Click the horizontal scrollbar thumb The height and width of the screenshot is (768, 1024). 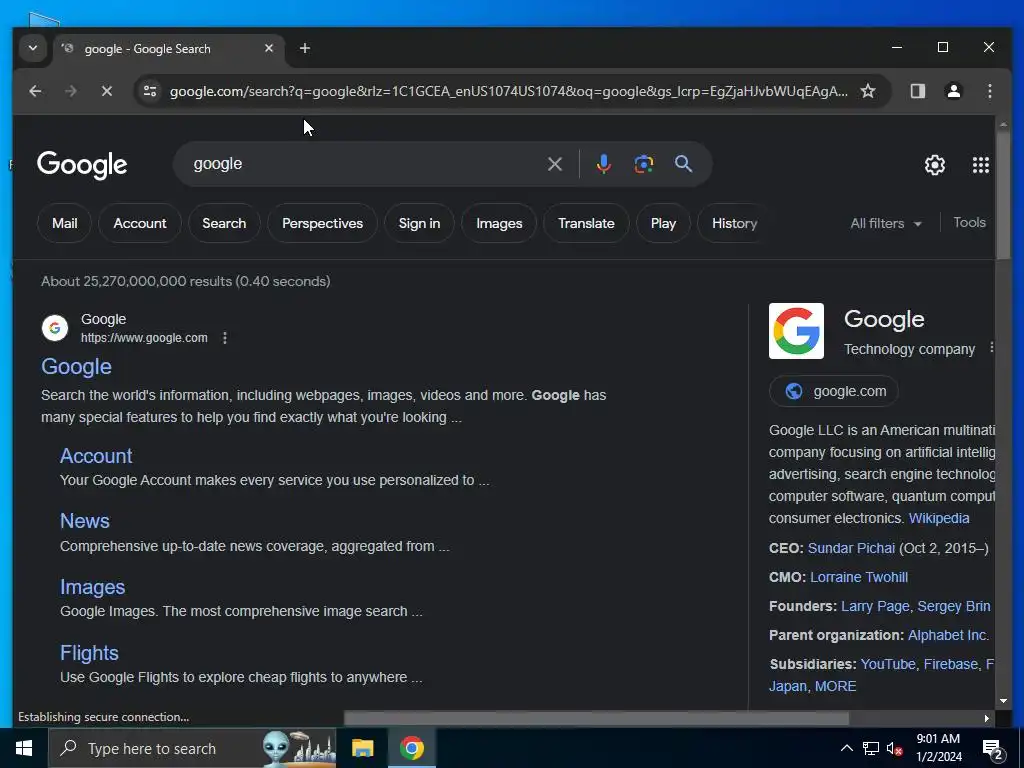596,718
